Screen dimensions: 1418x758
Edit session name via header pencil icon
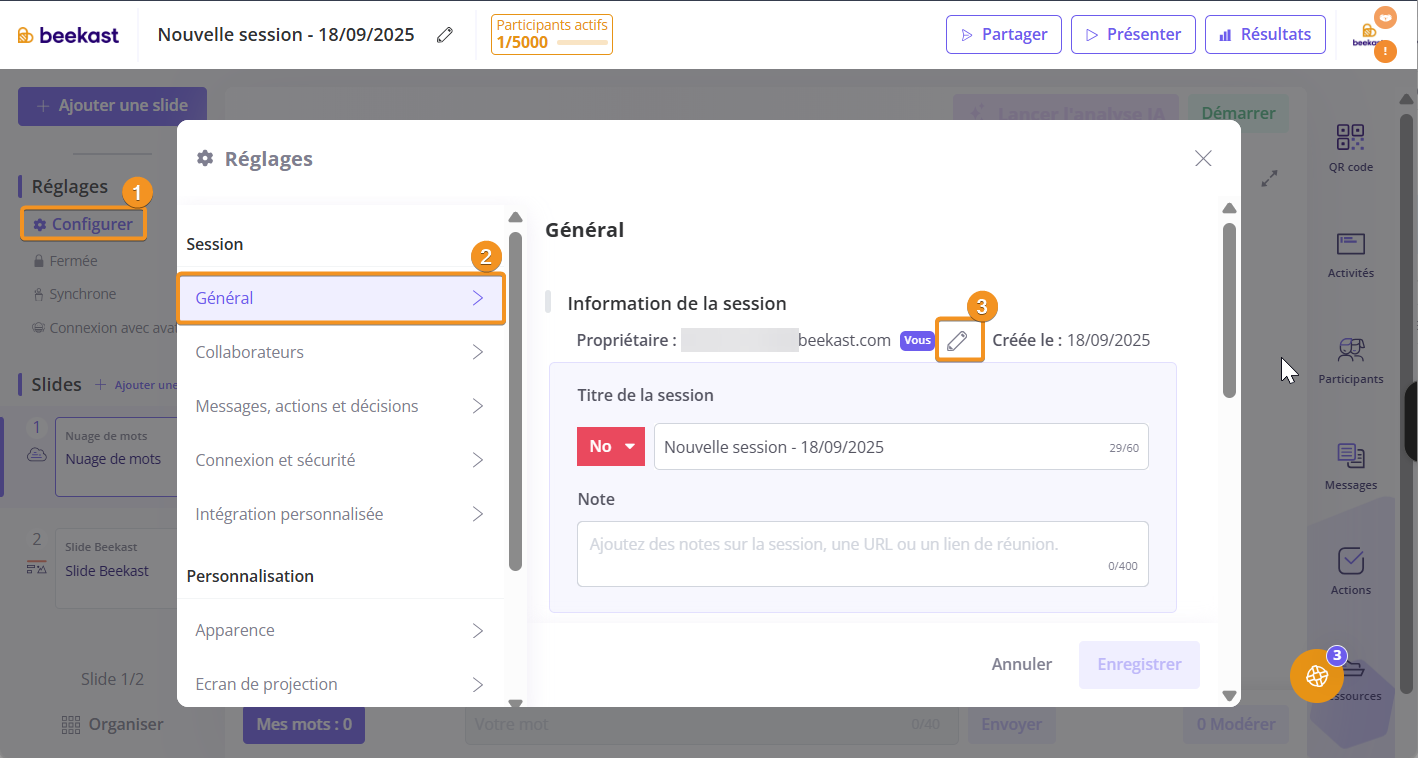(445, 35)
